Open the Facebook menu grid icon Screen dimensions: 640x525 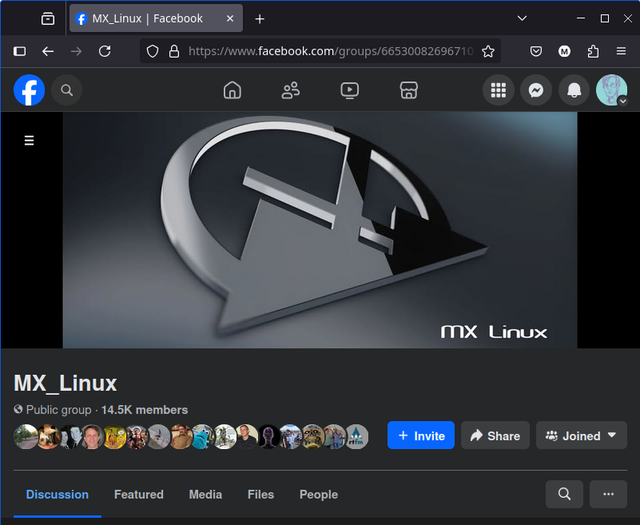click(498, 90)
